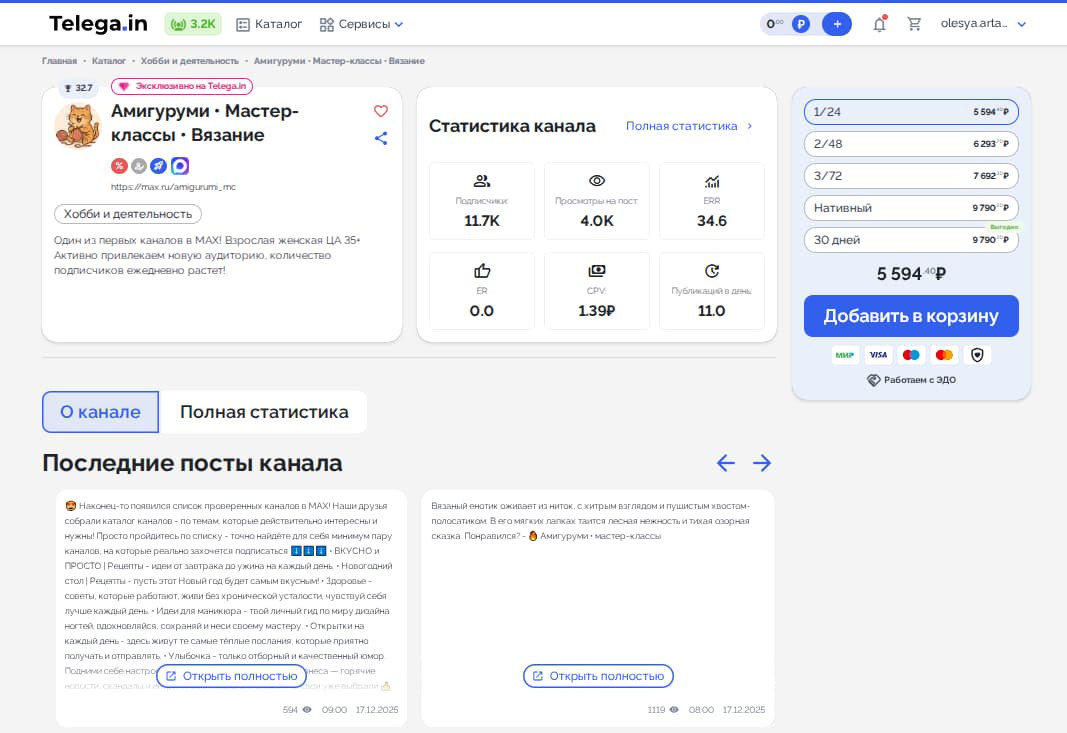Image resolution: width=1067 pixels, height=733 pixels.
Task: Click the heart favorite icon
Action: tap(380, 111)
